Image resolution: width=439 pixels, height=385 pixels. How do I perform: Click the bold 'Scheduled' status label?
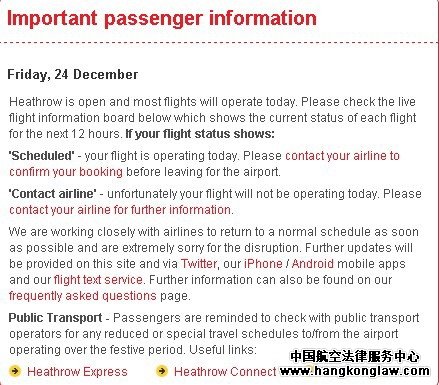[42, 156]
